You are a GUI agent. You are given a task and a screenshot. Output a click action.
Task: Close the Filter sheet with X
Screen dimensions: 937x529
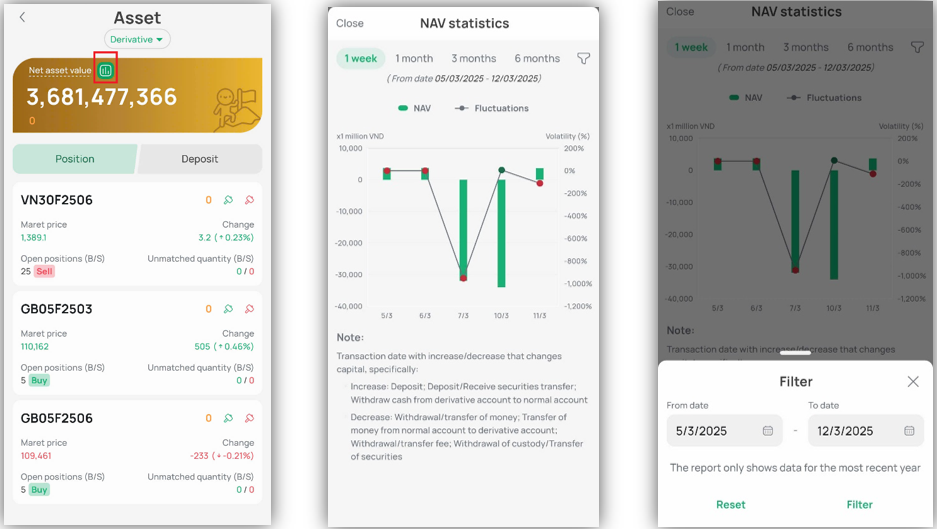(912, 382)
